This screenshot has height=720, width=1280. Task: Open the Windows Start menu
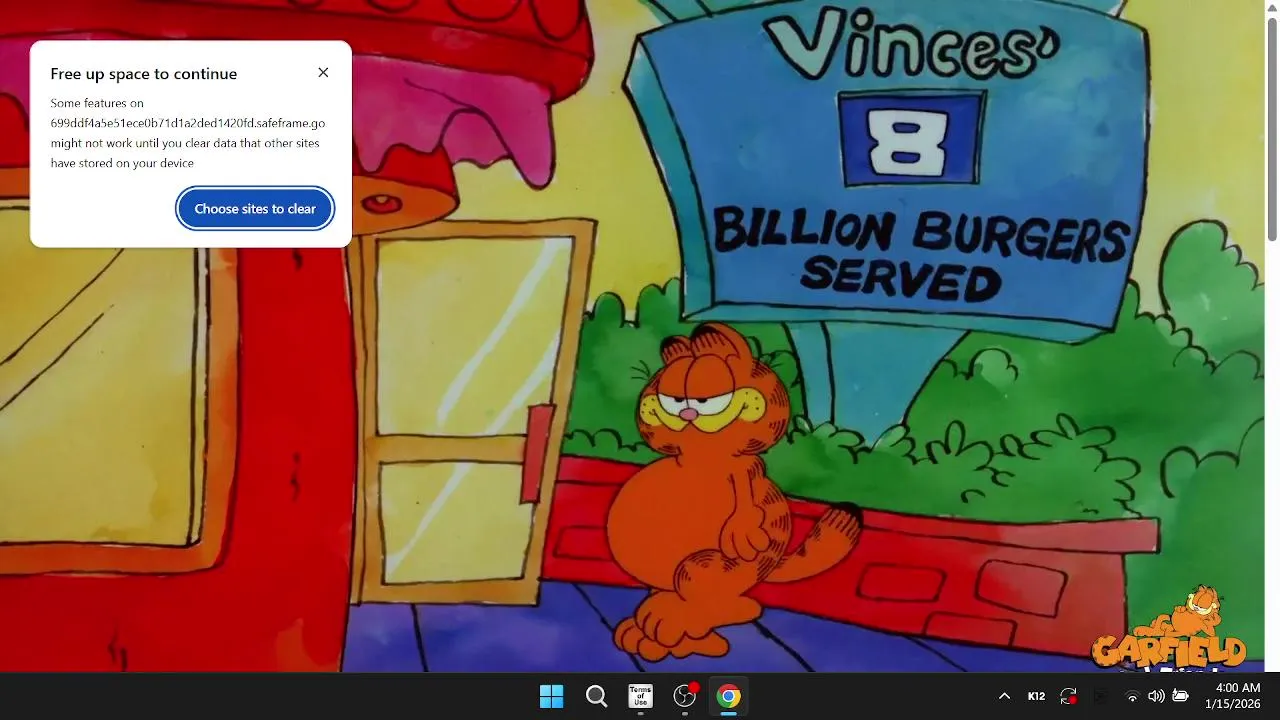coord(551,696)
